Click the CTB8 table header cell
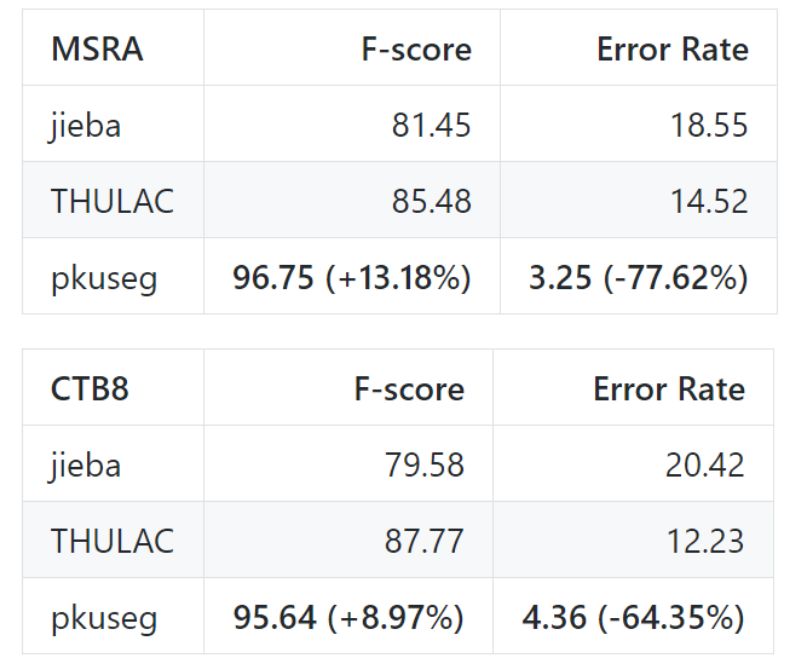Screen dimensions: 790x664 pos(90,388)
